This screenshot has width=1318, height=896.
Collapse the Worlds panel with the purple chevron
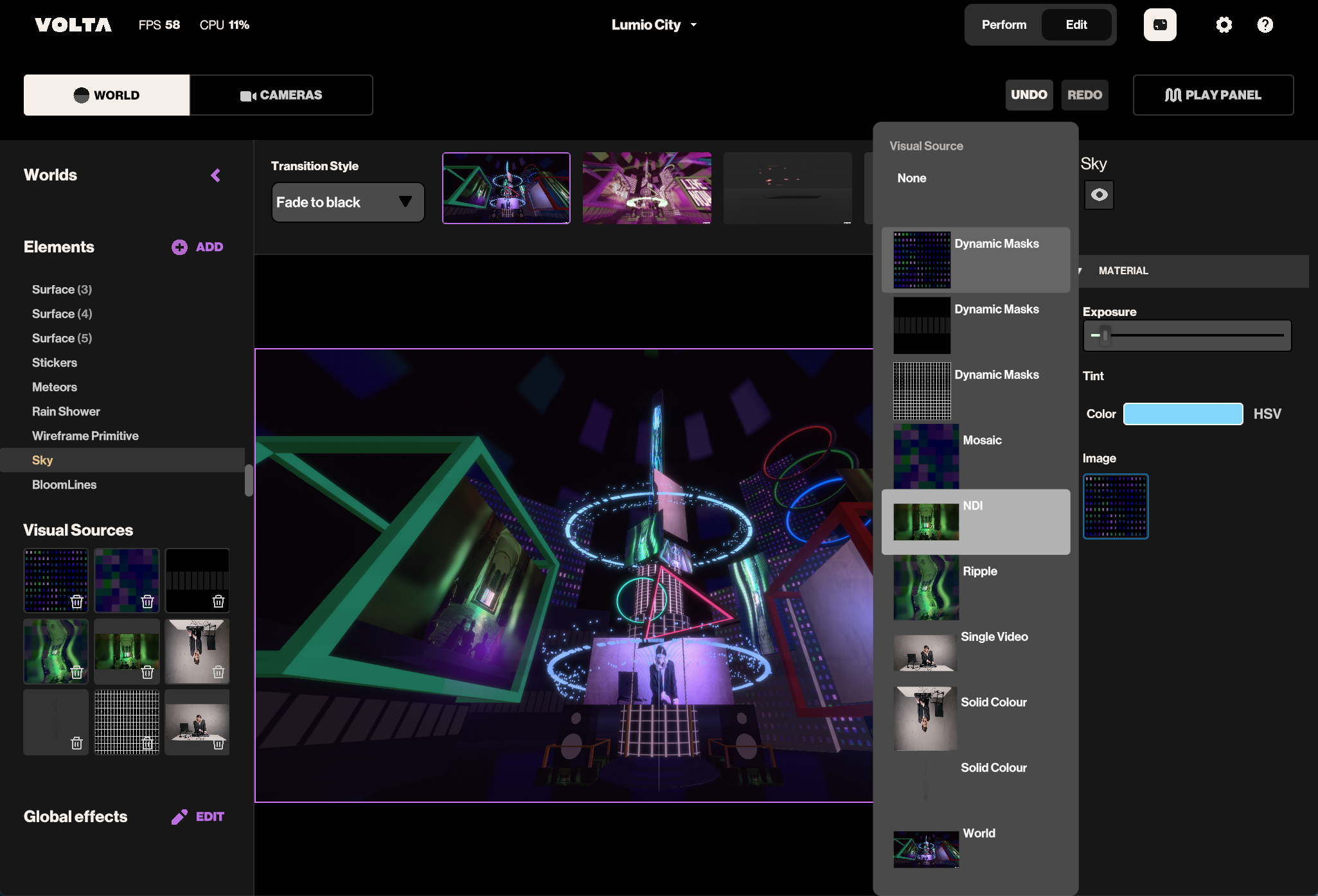[x=216, y=175]
